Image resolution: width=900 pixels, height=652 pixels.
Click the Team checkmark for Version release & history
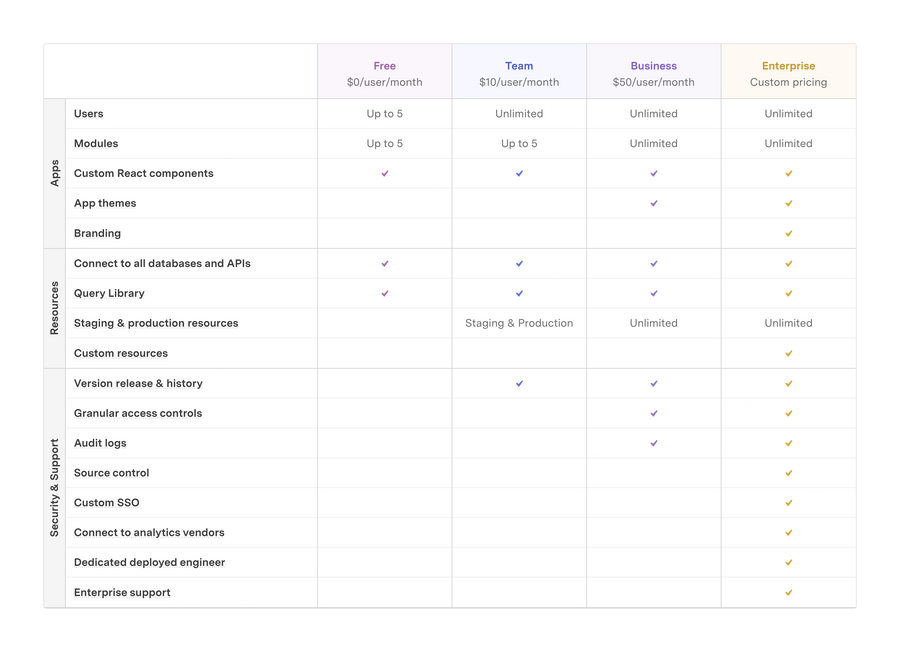coord(519,383)
